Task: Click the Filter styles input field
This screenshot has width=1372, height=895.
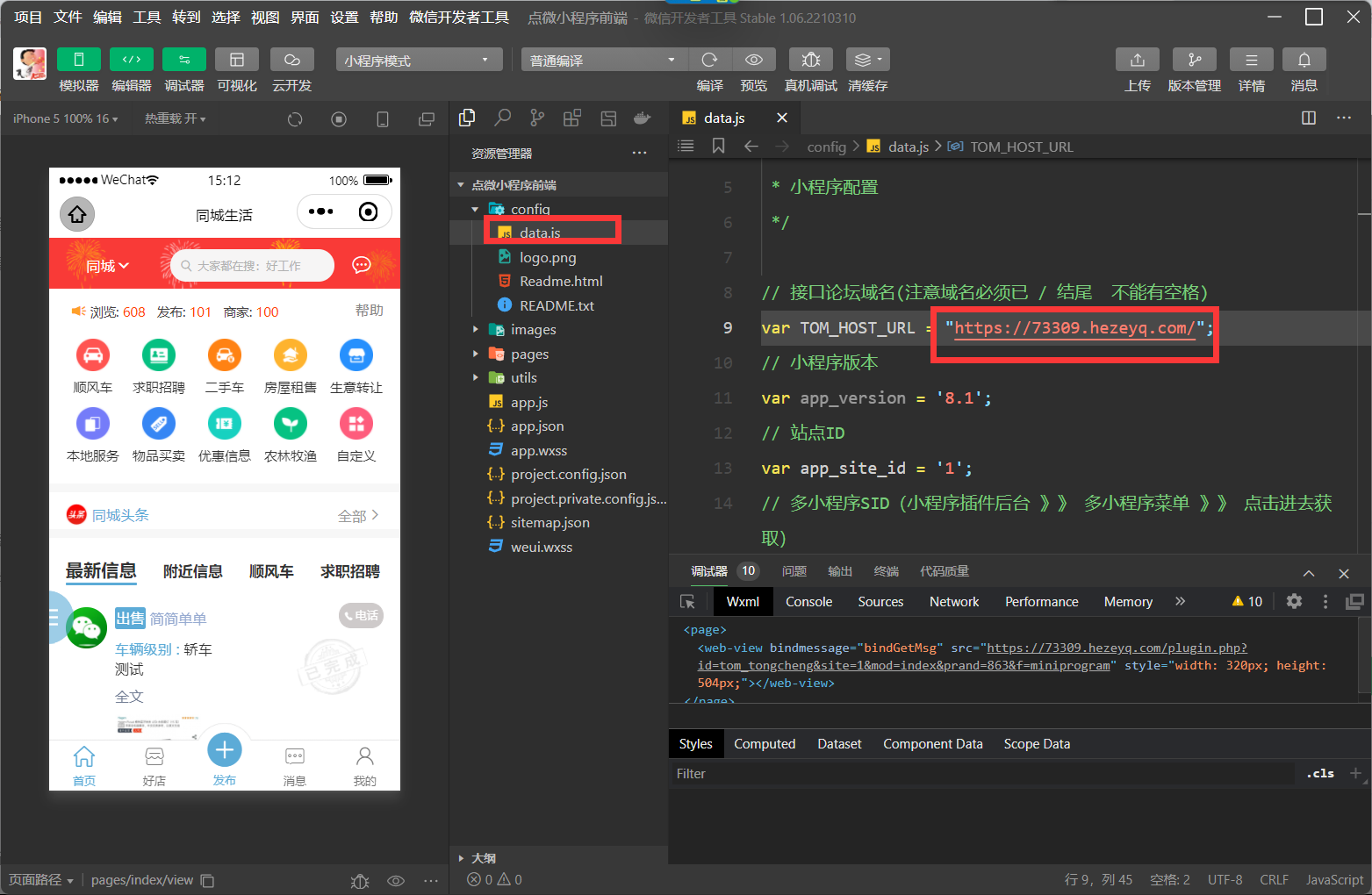Action: click(981, 773)
